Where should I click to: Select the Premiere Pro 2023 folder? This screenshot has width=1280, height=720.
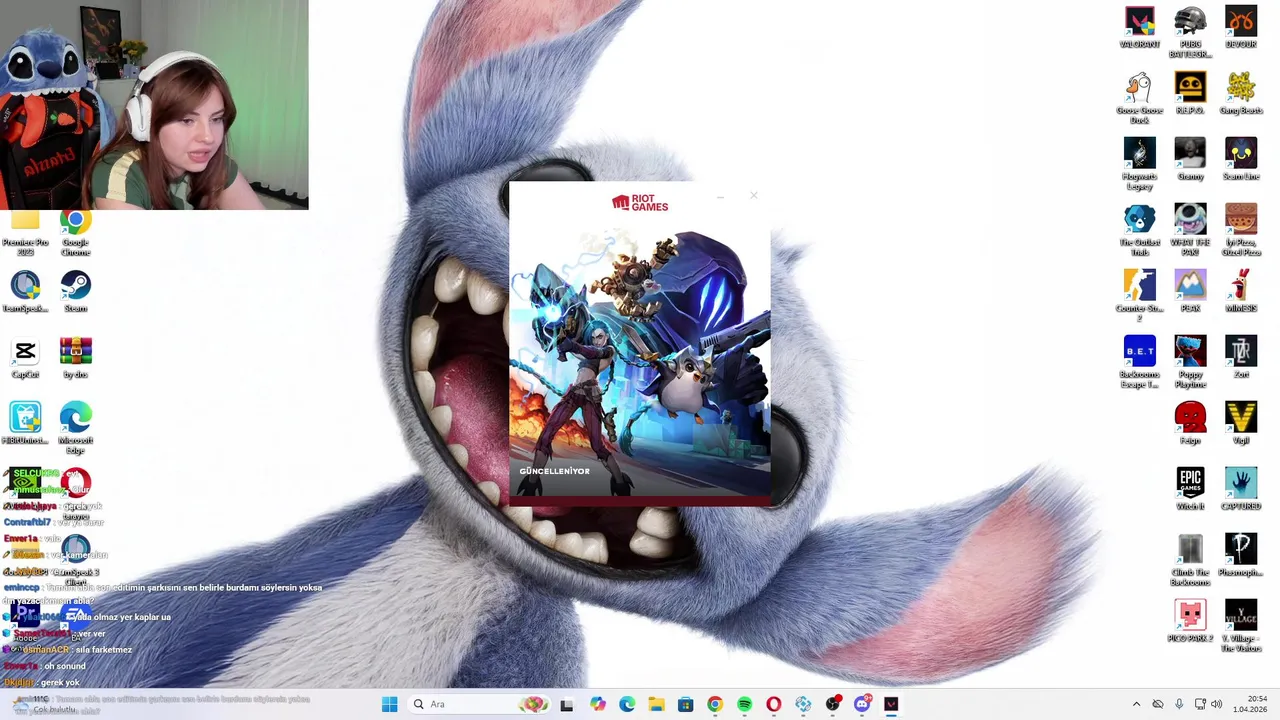(x=25, y=233)
